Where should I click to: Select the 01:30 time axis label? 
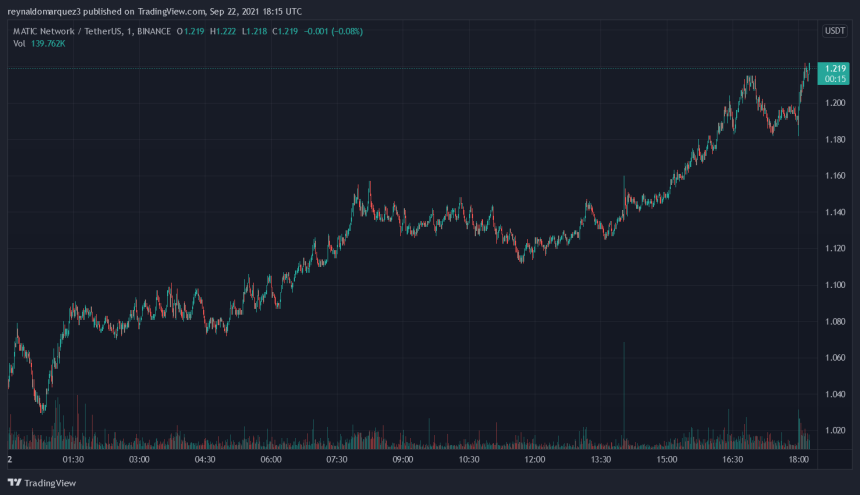(x=72, y=460)
